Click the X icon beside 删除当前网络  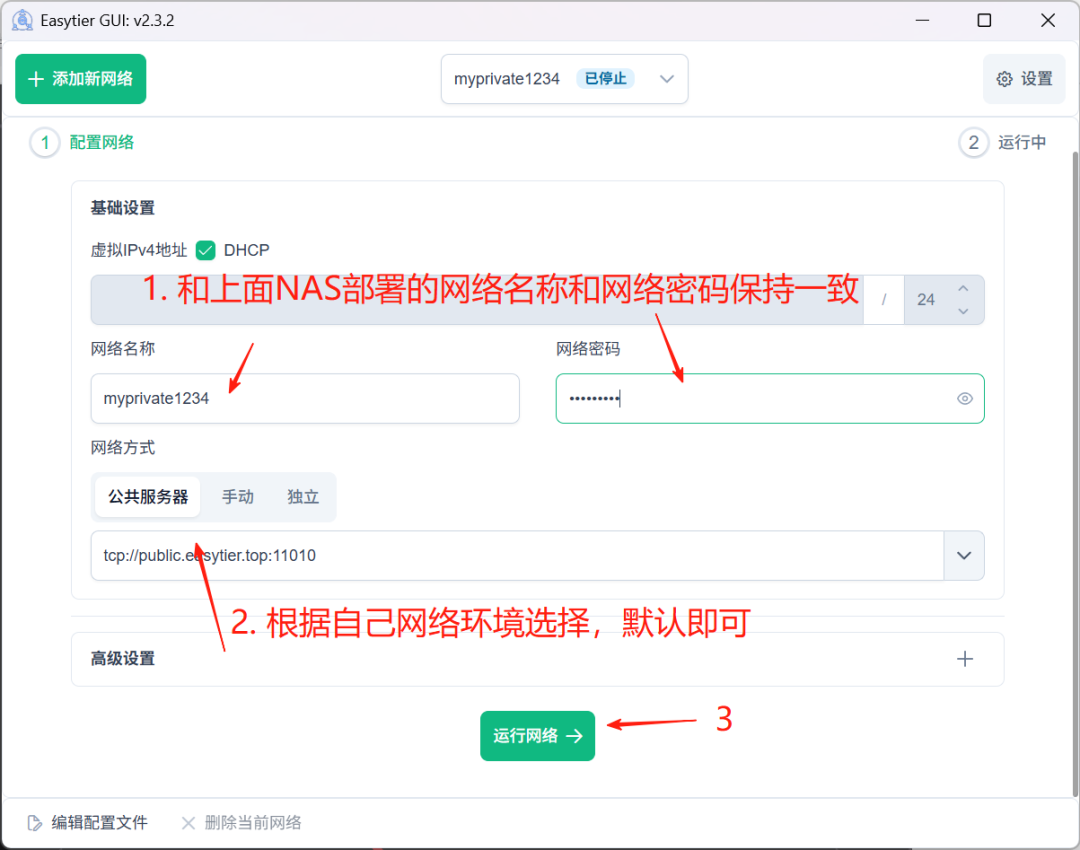point(188,822)
